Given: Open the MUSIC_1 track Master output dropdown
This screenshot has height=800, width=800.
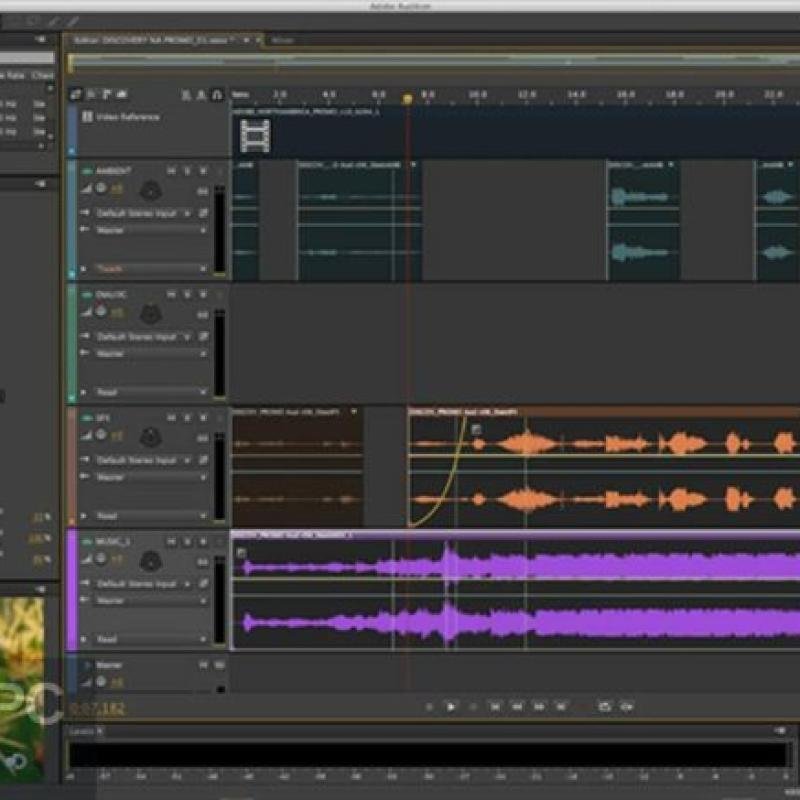Looking at the screenshot, I should [152, 601].
